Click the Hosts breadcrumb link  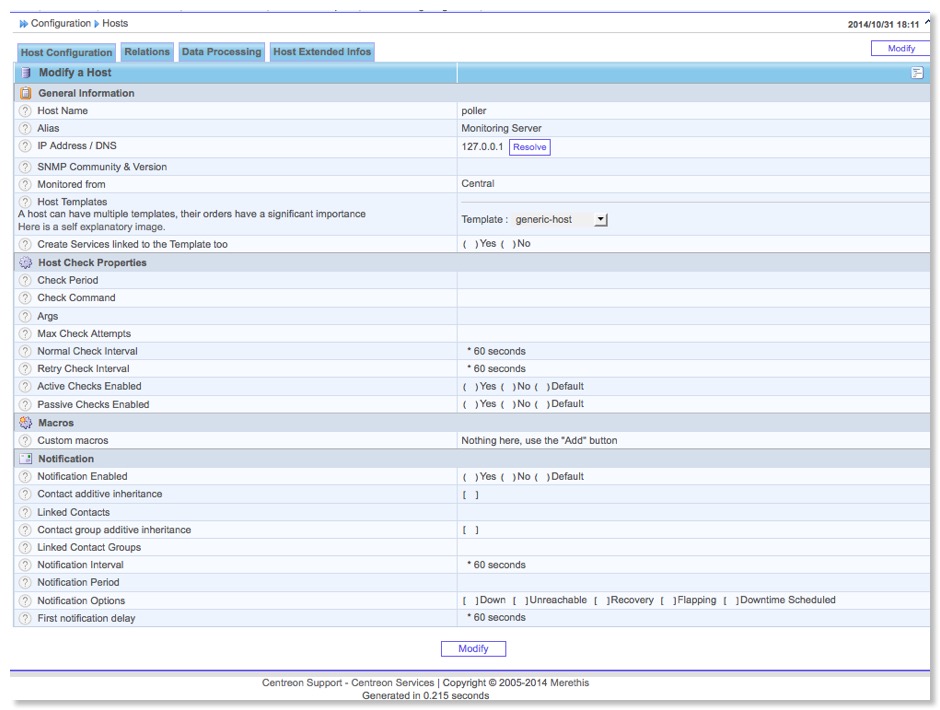pyautogui.click(x=115, y=23)
